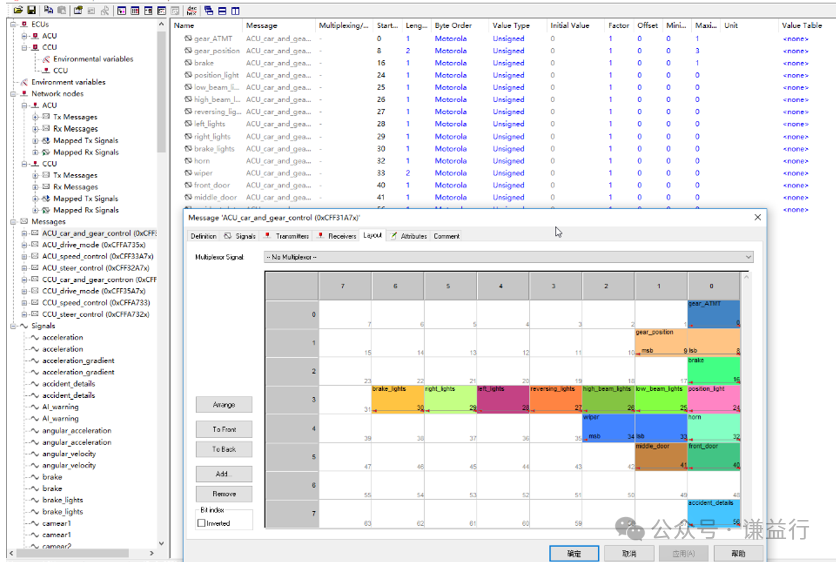Screen dimensions: 836x562
Task: Expand the CCU_steer_control message node
Action: tap(24, 314)
